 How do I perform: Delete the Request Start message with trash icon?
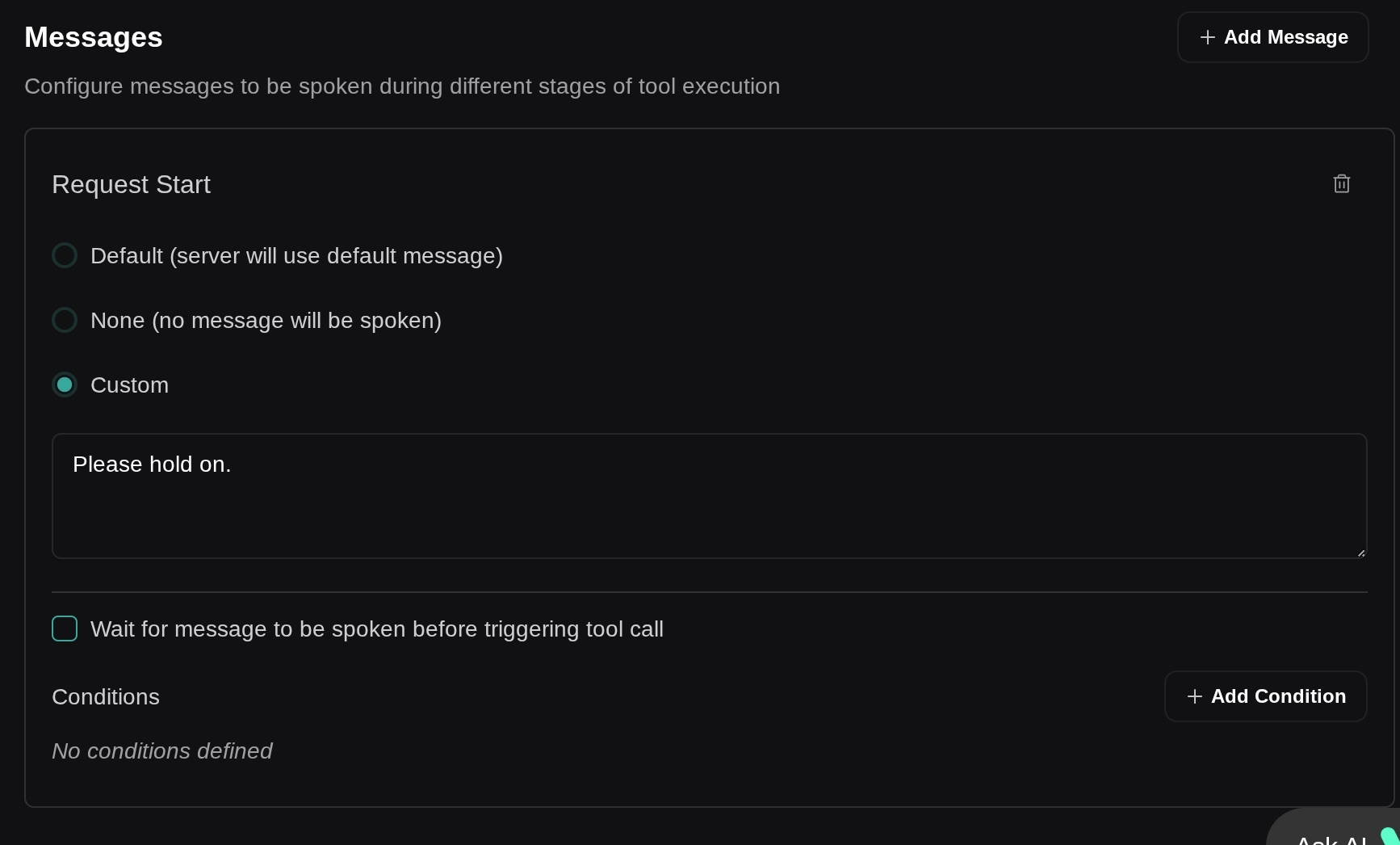pyautogui.click(x=1341, y=184)
